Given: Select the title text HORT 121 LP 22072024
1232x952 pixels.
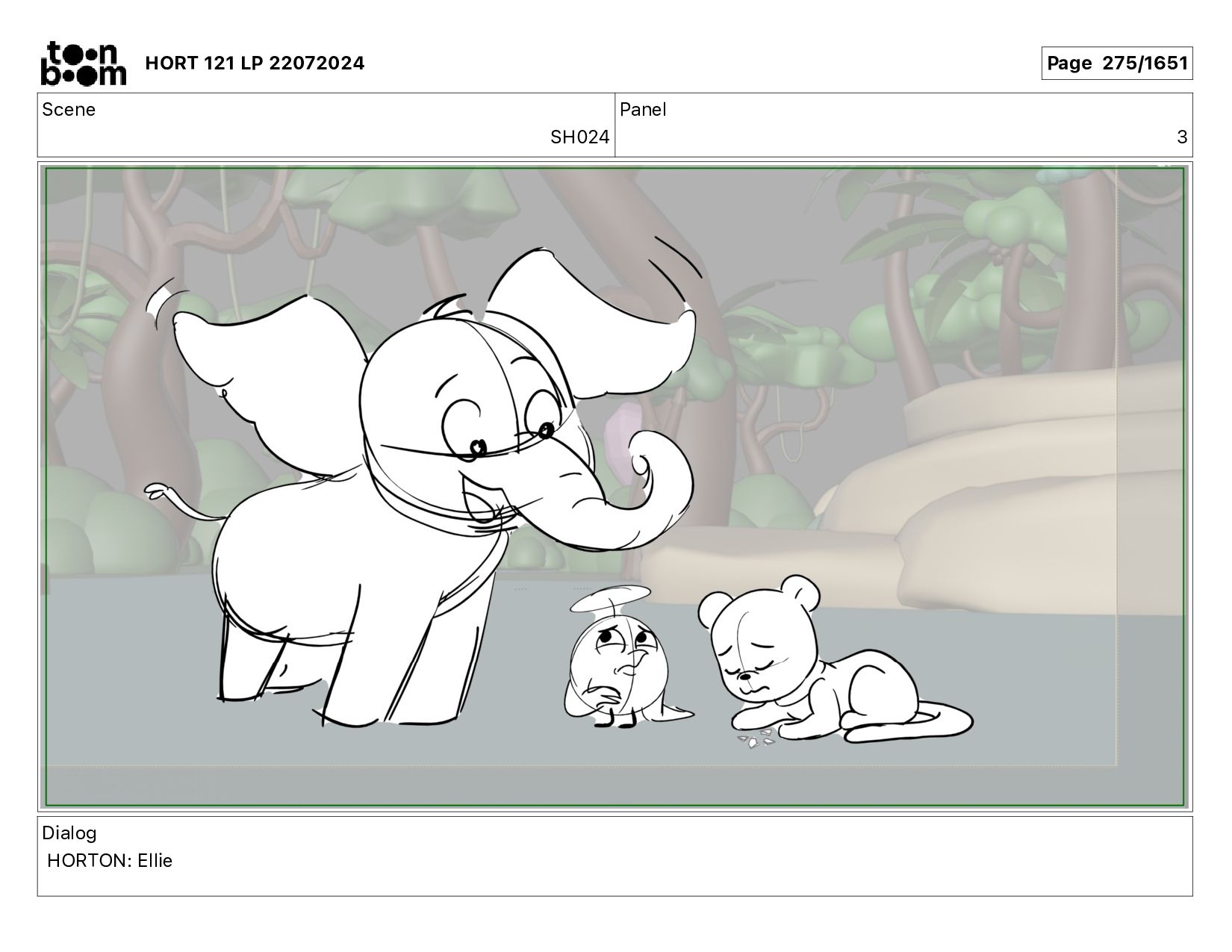Looking at the screenshot, I should tap(255, 63).
